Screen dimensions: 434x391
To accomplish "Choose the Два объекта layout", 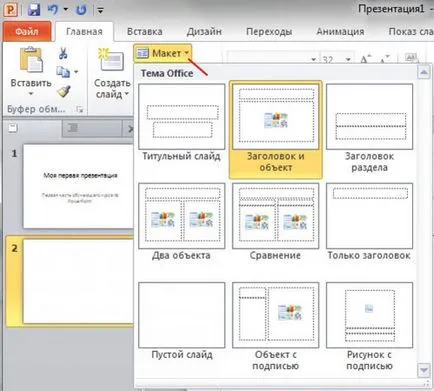I will [182, 222].
